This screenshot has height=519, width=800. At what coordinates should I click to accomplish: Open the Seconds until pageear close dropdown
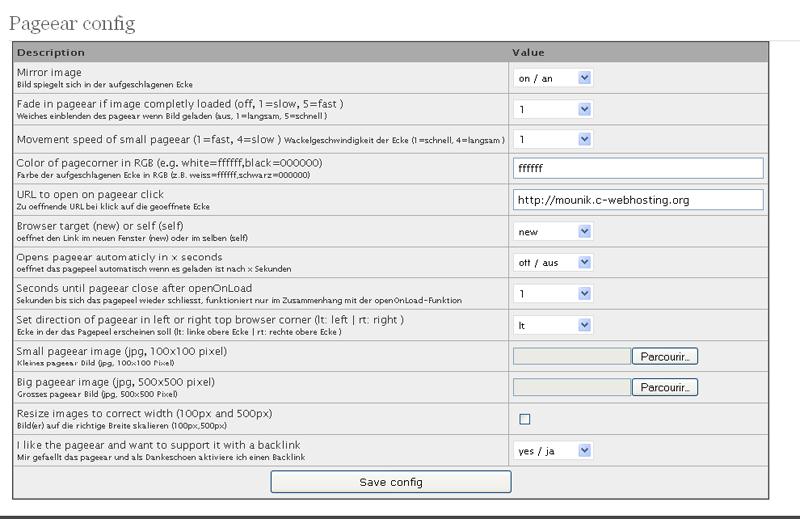[553, 294]
